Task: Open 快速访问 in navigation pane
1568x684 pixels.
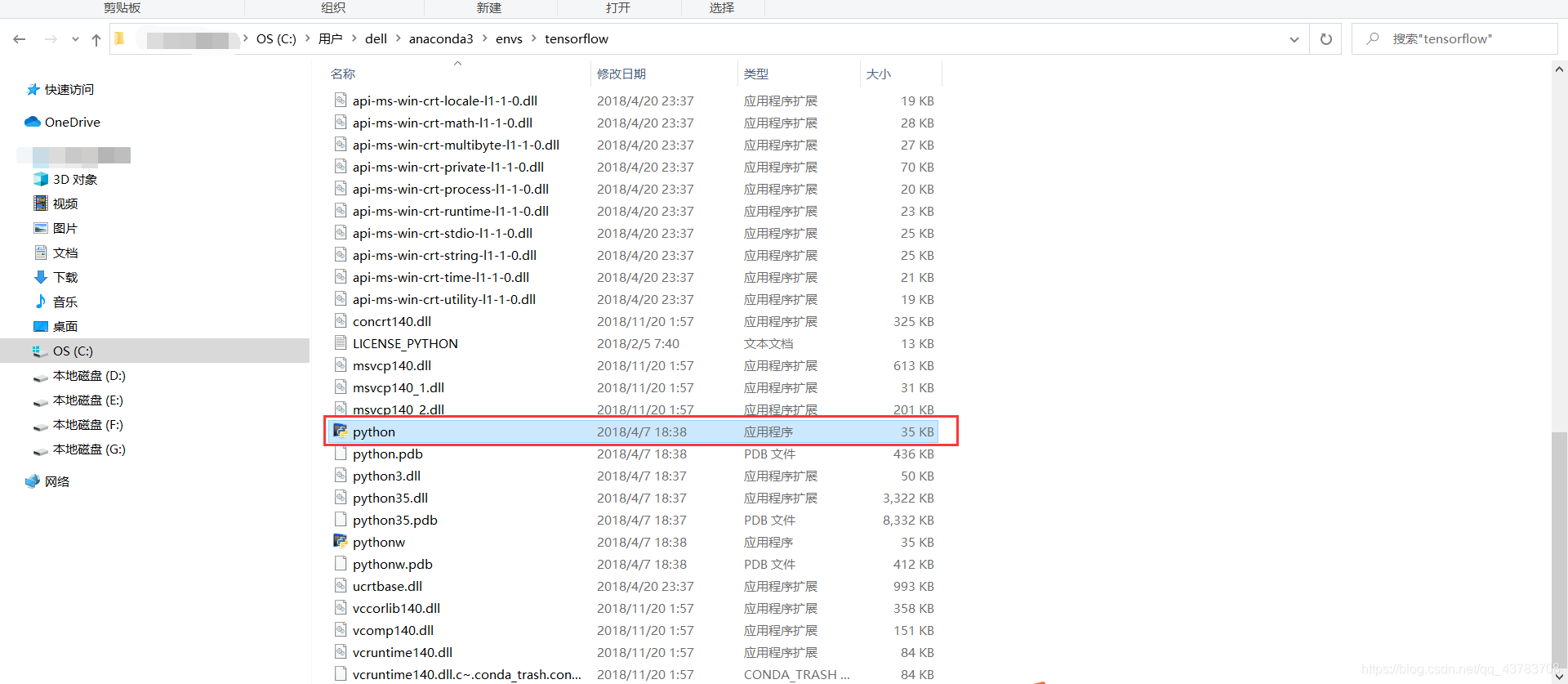Action: point(69,89)
